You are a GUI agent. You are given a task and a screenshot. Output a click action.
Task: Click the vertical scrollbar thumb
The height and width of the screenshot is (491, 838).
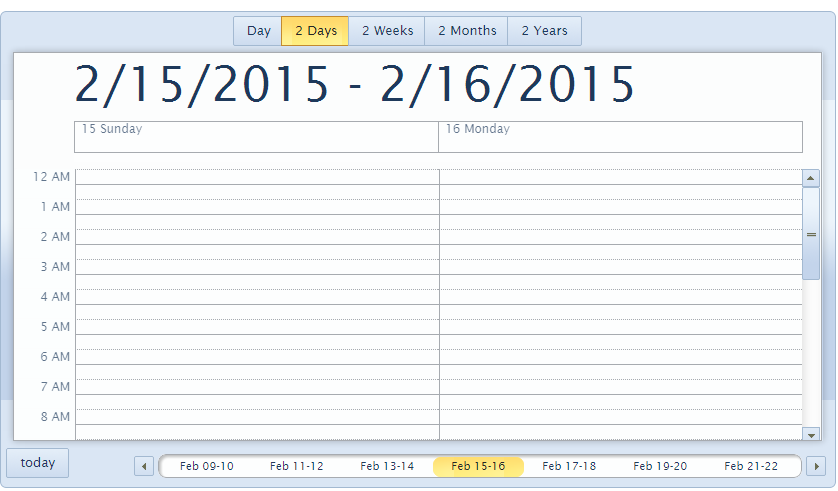coord(811,234)
